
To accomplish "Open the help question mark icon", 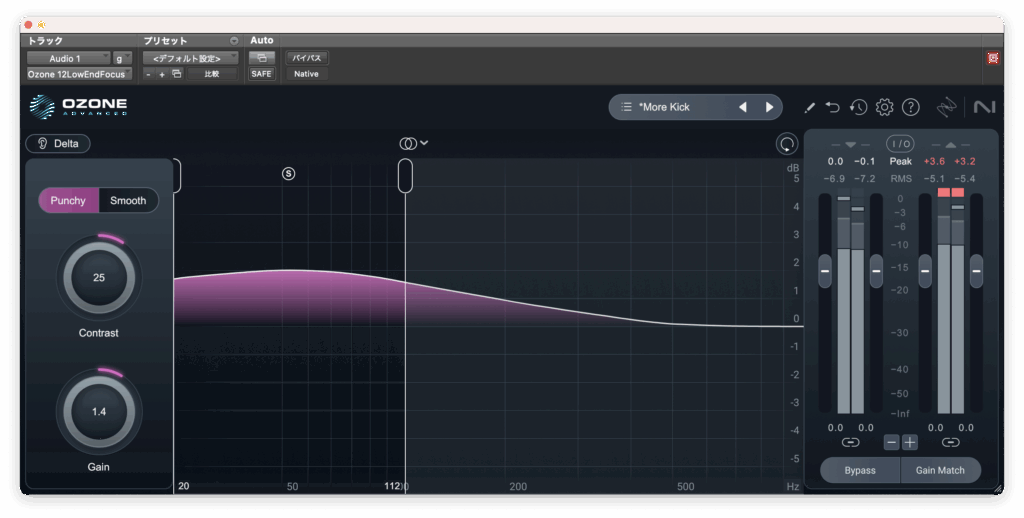I will (x=910, y=107).
